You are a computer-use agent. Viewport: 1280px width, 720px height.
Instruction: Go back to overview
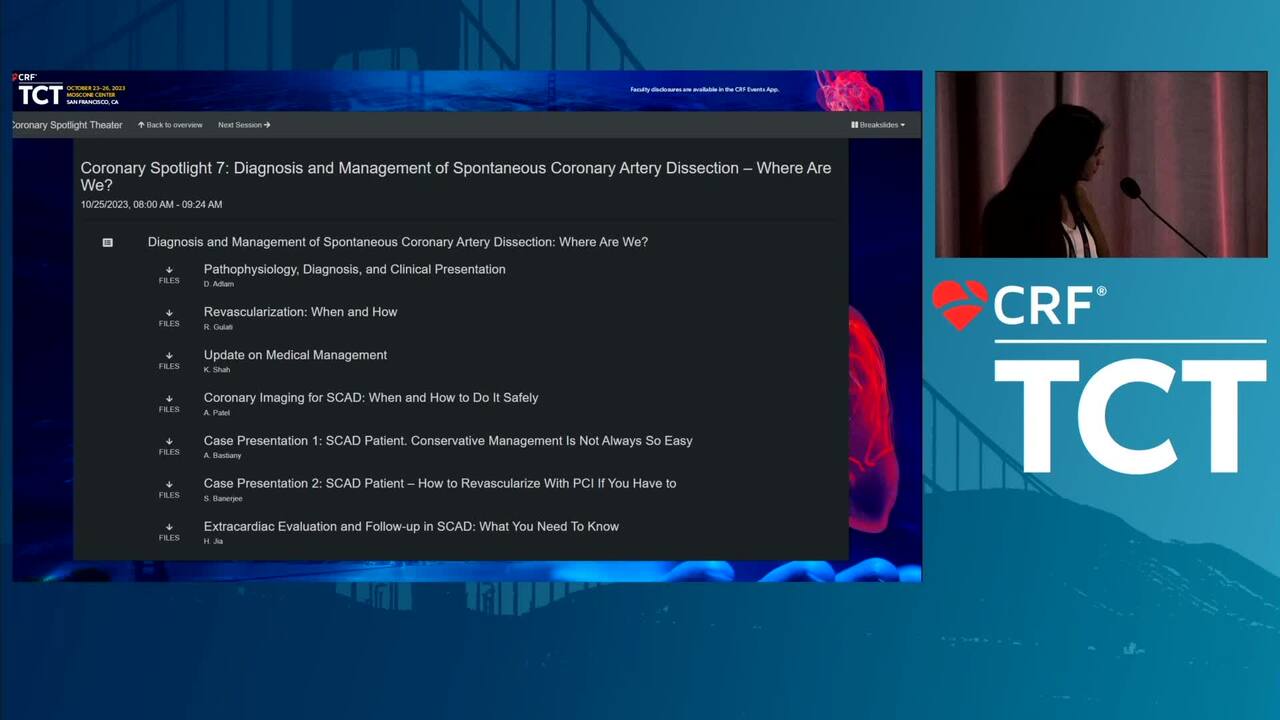coord(170,125)
